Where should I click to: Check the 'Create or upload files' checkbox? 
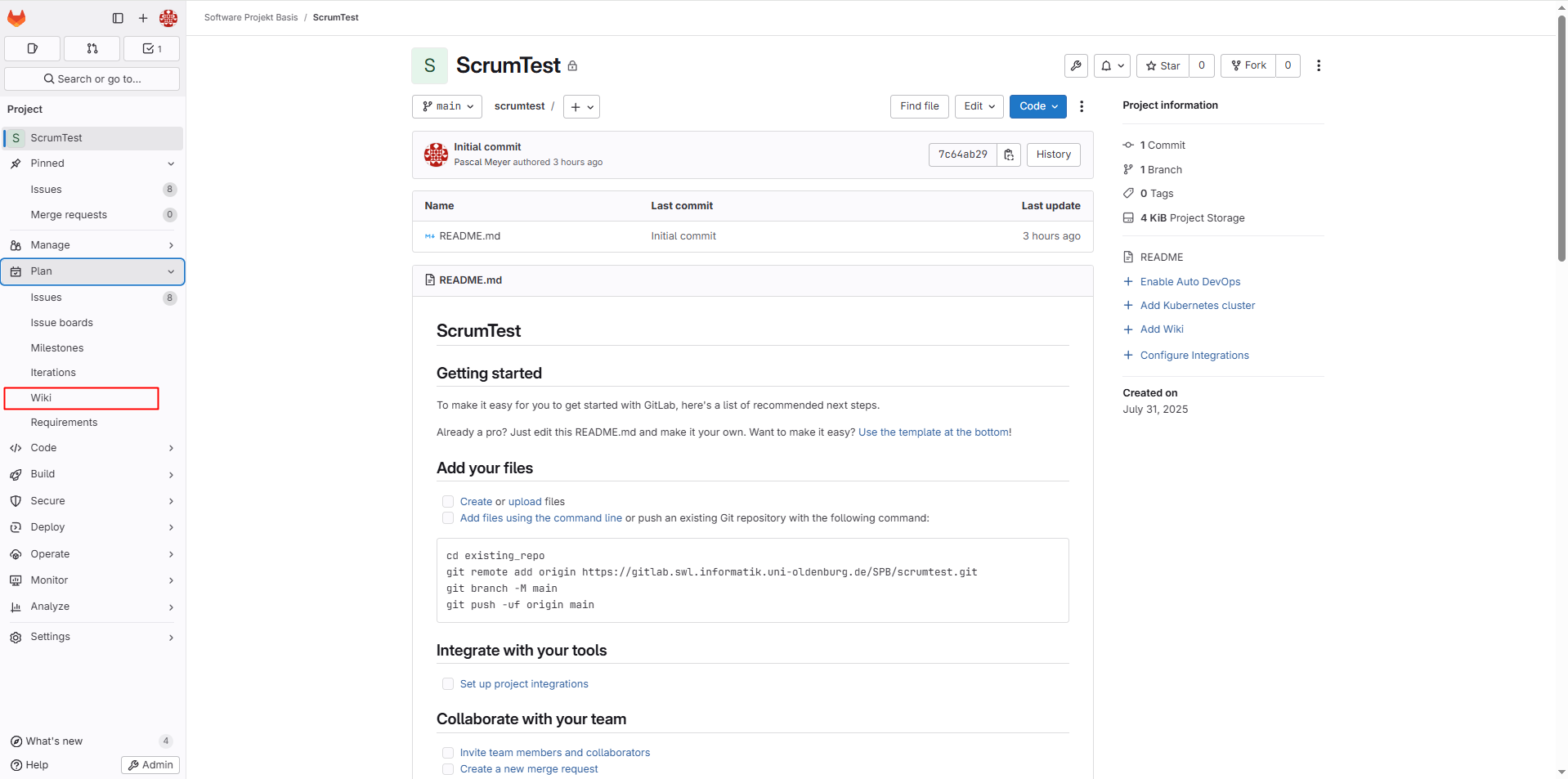click(x=448, y=502)
